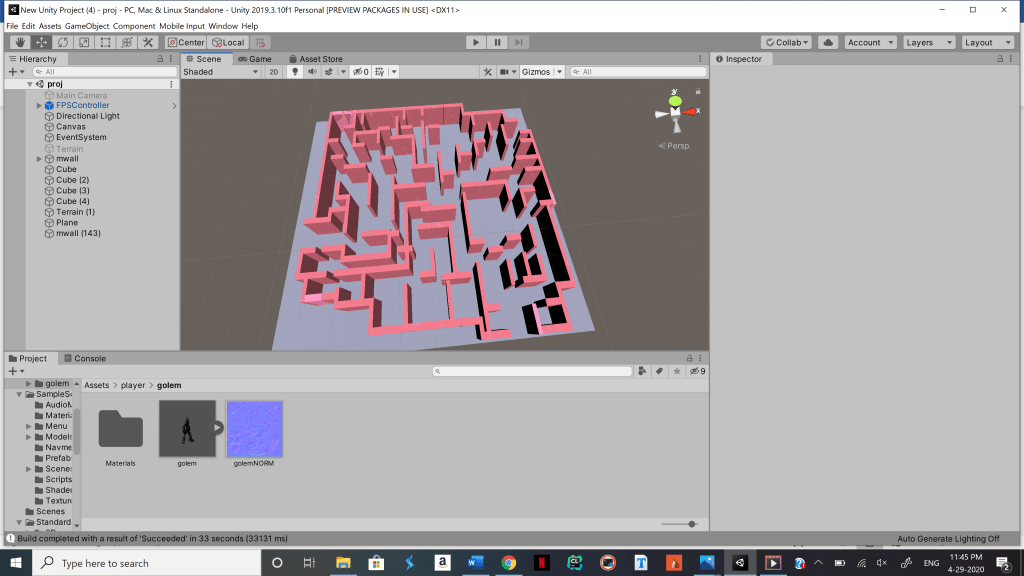Adjust the asset thumbnail size slider

pos(692,524)
